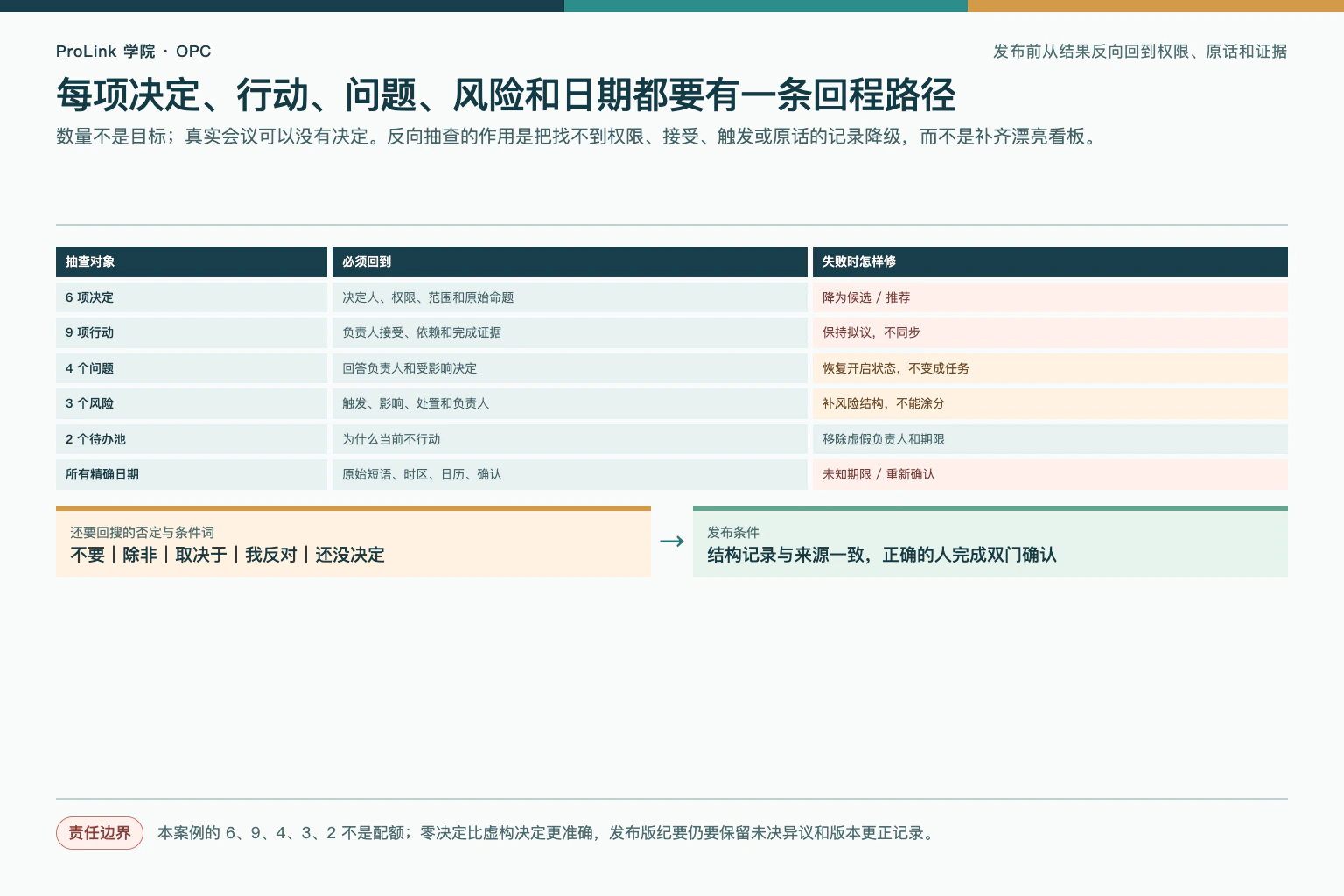Click the subtitle starting with 数量不是目标
The width and height of the screenshot is (1344, 896).
[x=579, y=136]
